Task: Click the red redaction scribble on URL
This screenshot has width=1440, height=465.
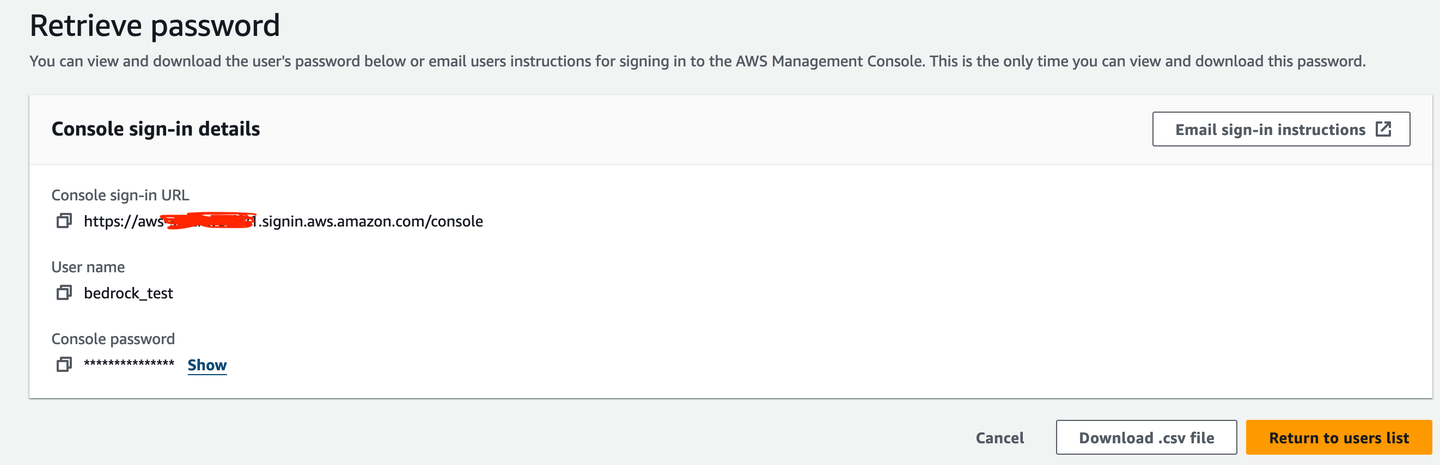Action: 211,221
